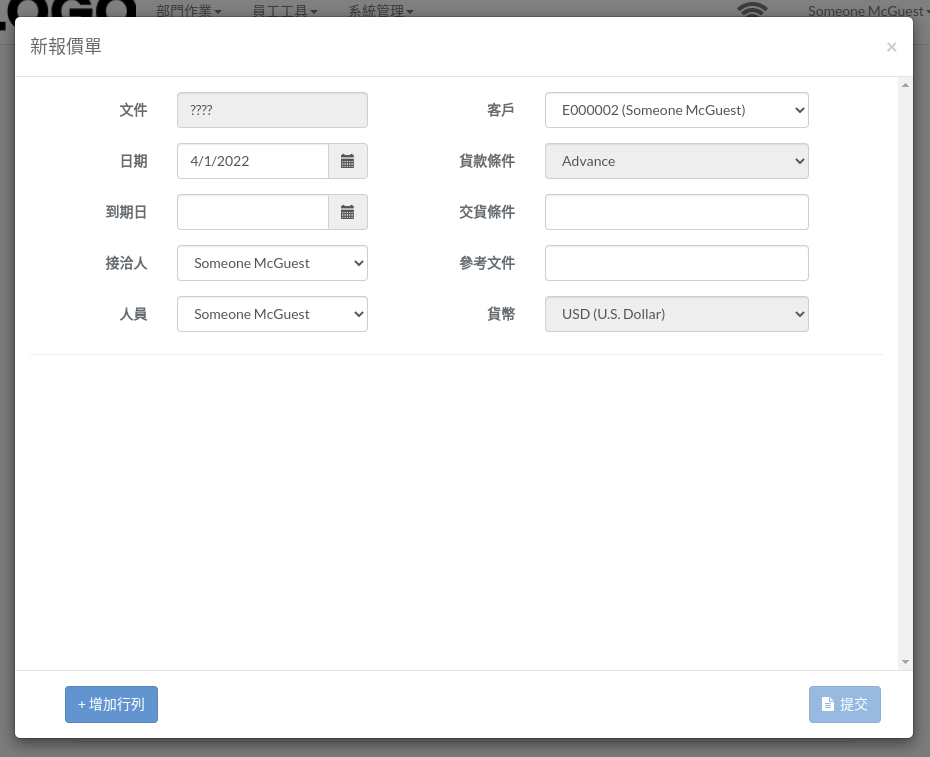Click the 交貨條件 input field

coord(677,212)
